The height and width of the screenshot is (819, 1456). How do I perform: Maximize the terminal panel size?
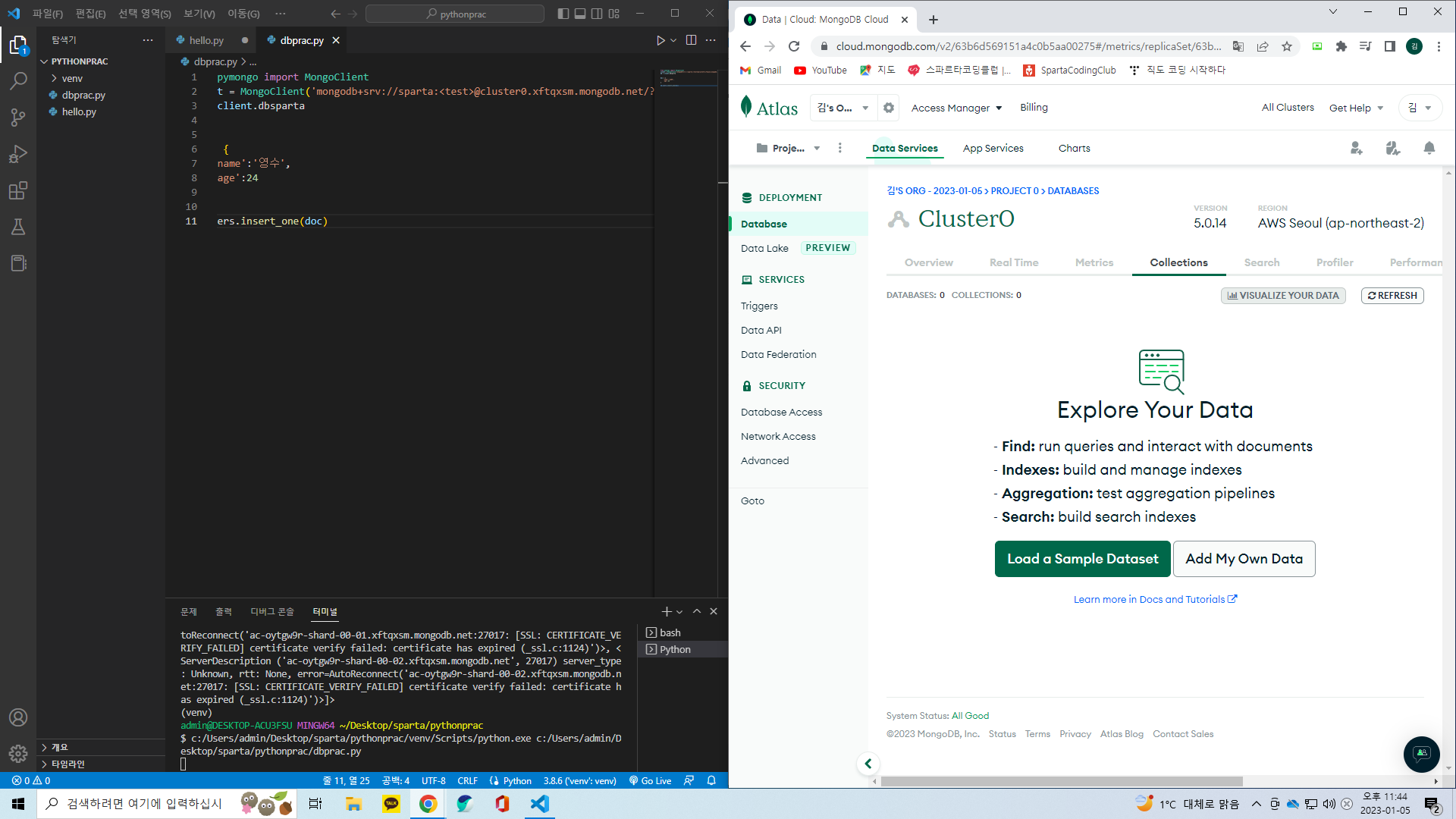point(697,611)
